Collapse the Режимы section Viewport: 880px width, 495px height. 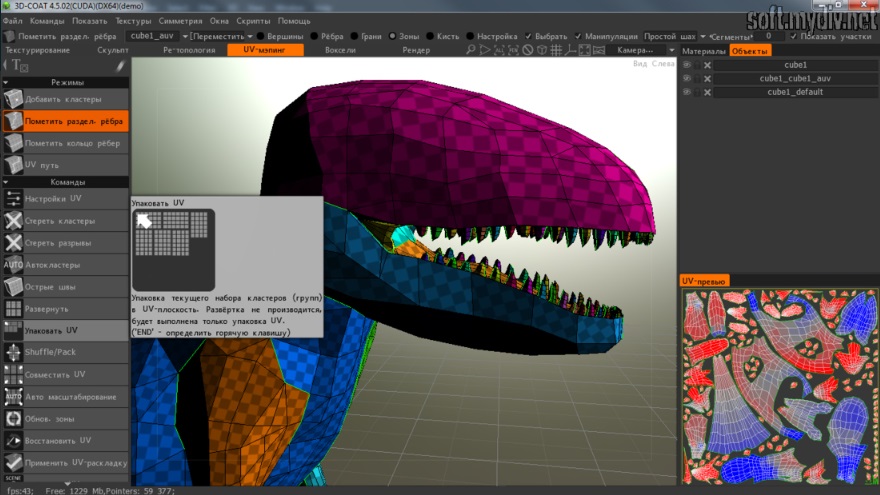[x=67, y=82]
